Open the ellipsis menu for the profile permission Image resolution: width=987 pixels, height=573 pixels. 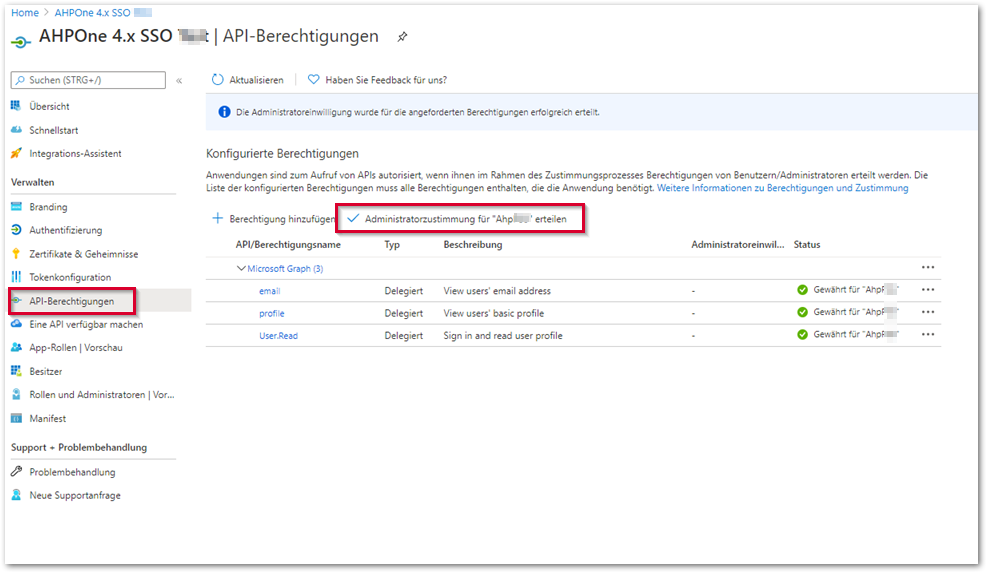click(x=928, y=312)
